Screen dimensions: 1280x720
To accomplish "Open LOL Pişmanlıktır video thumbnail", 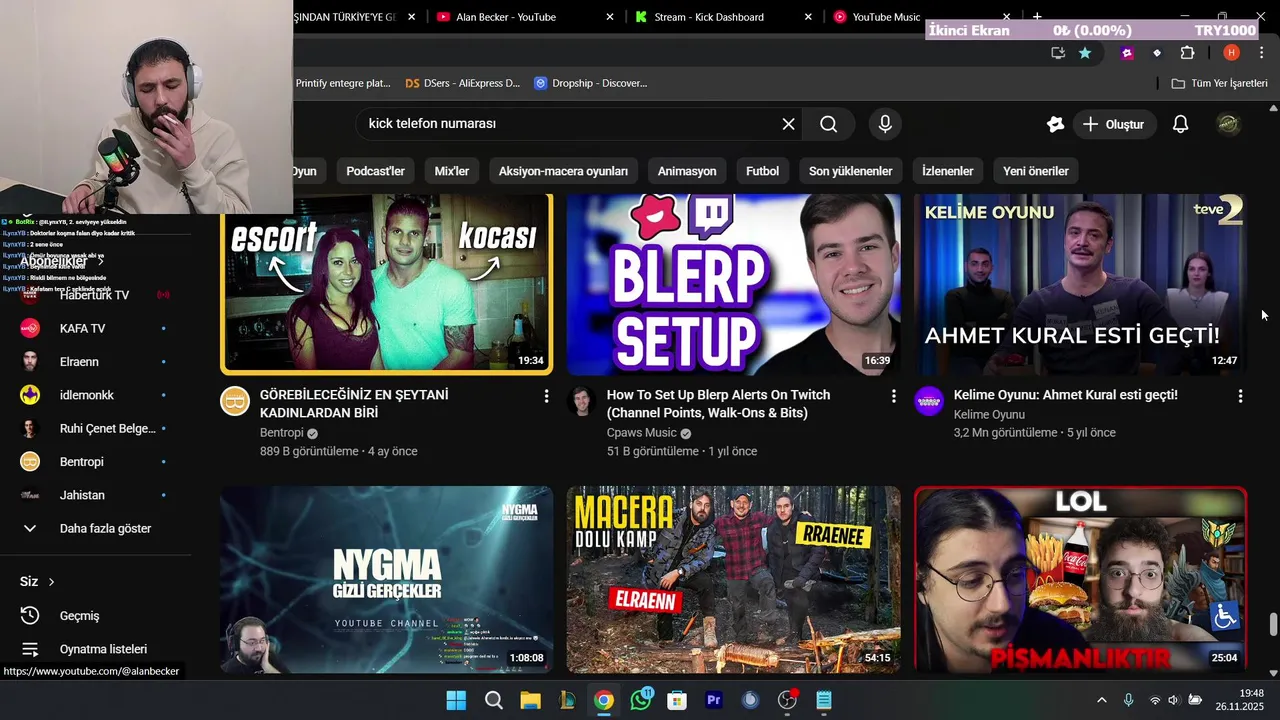I will pos(1080,579).
